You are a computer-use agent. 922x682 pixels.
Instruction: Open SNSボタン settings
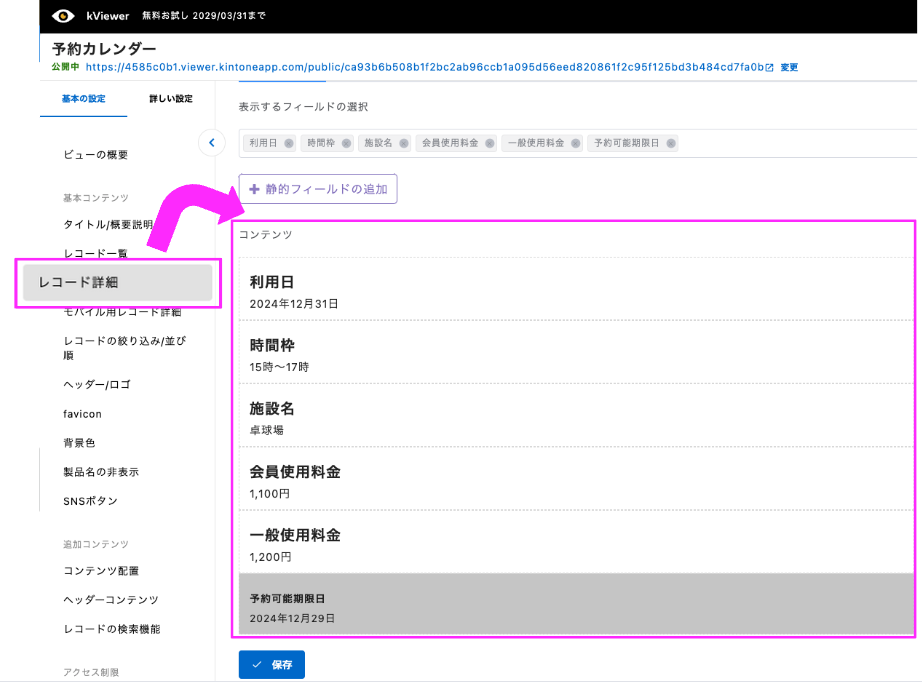pyautogui.click(x=91, y=501)
